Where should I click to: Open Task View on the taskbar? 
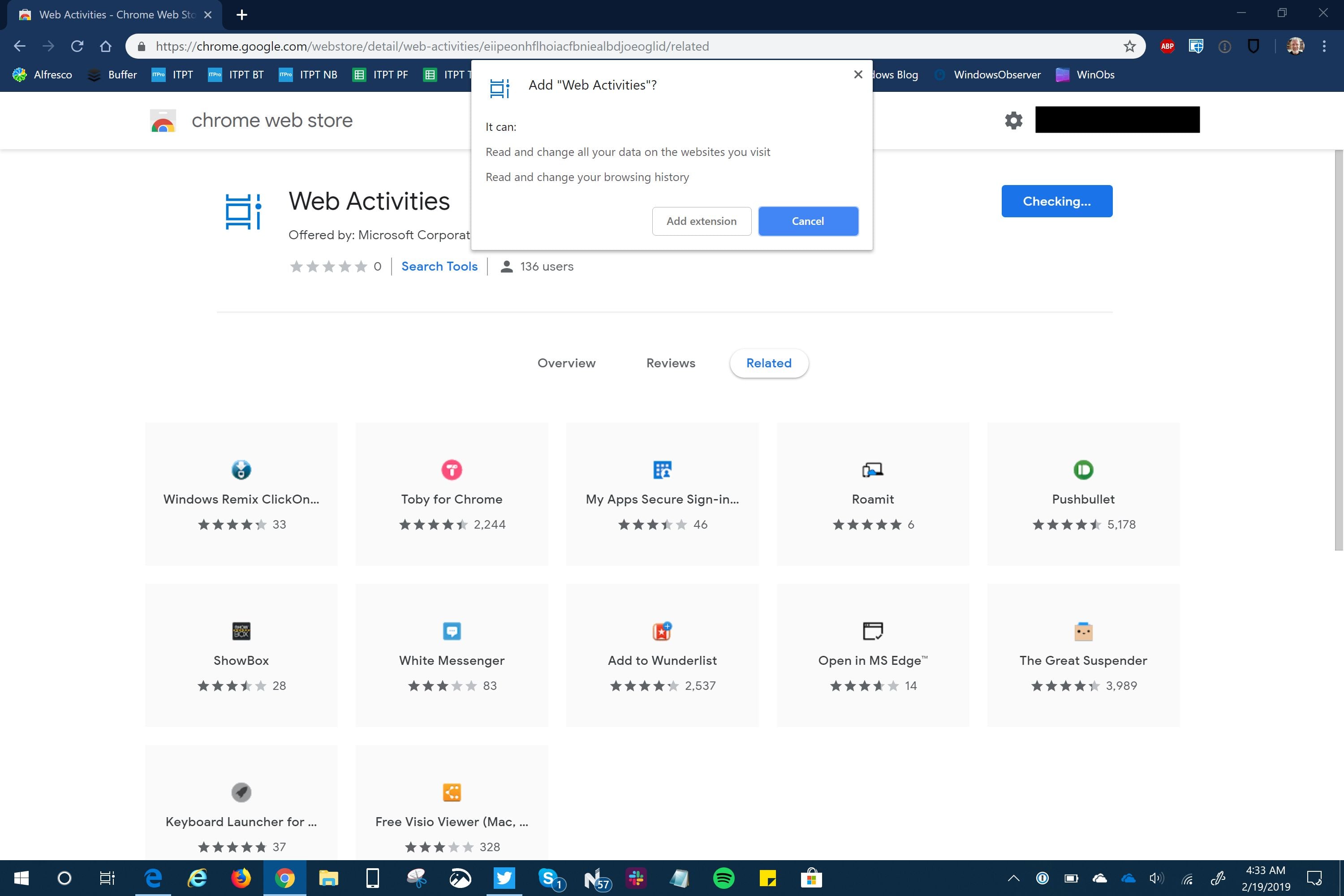tap(107, 878)
